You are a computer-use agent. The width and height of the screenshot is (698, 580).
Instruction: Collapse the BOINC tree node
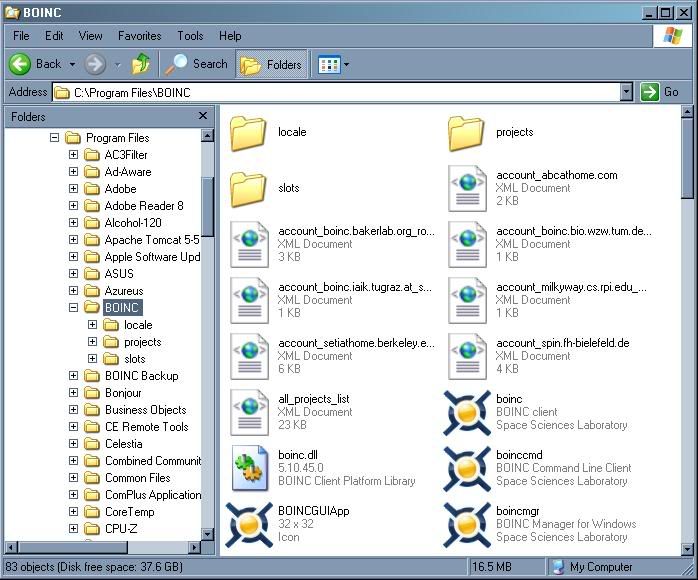[x=73, y=308]
